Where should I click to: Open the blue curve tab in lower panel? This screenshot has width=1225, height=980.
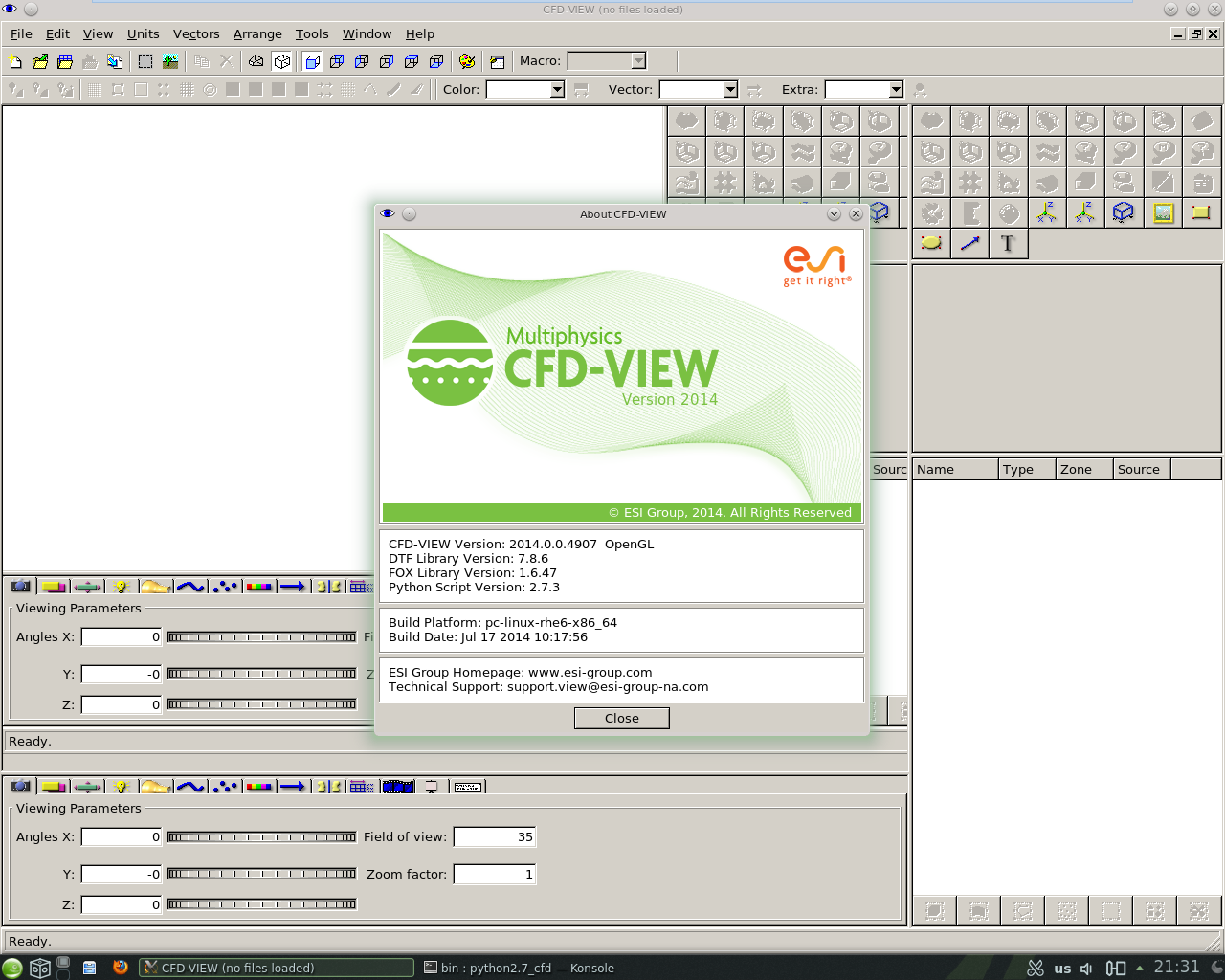click(190, 787)
